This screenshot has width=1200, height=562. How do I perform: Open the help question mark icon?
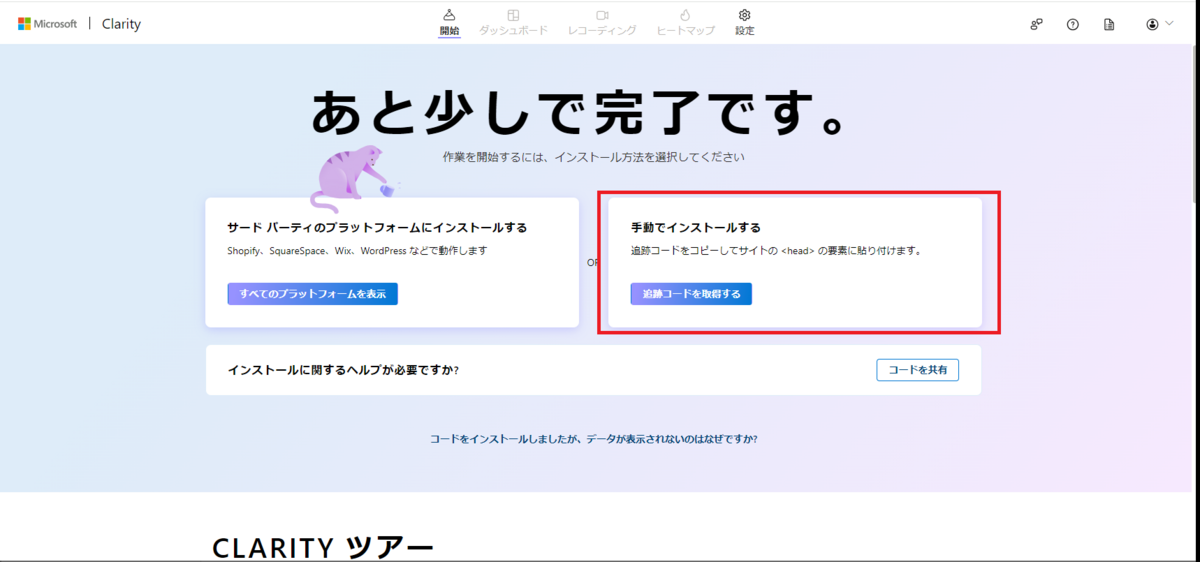coord(1072,24)
